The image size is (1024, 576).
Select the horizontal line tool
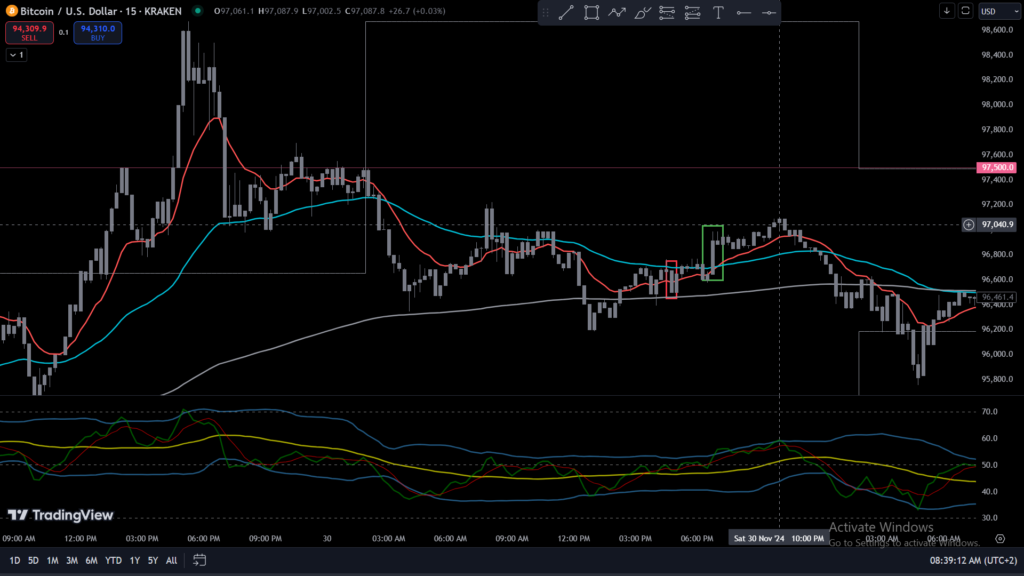click(x=743, y=13)
